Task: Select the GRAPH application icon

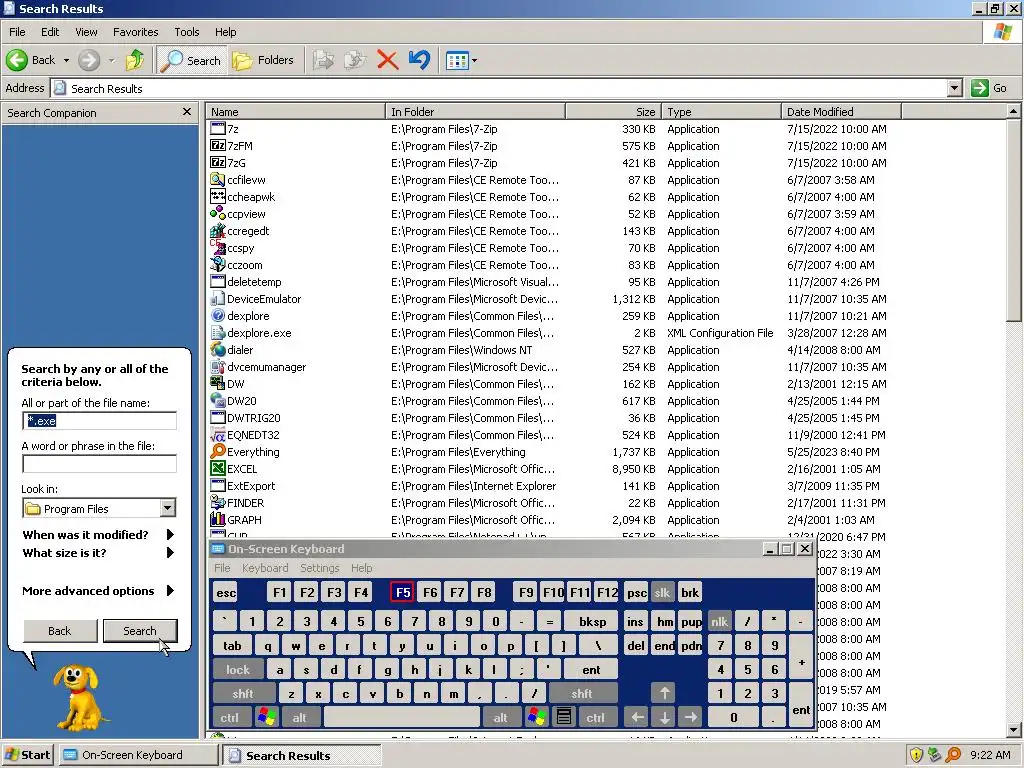Action: (217, 519)
